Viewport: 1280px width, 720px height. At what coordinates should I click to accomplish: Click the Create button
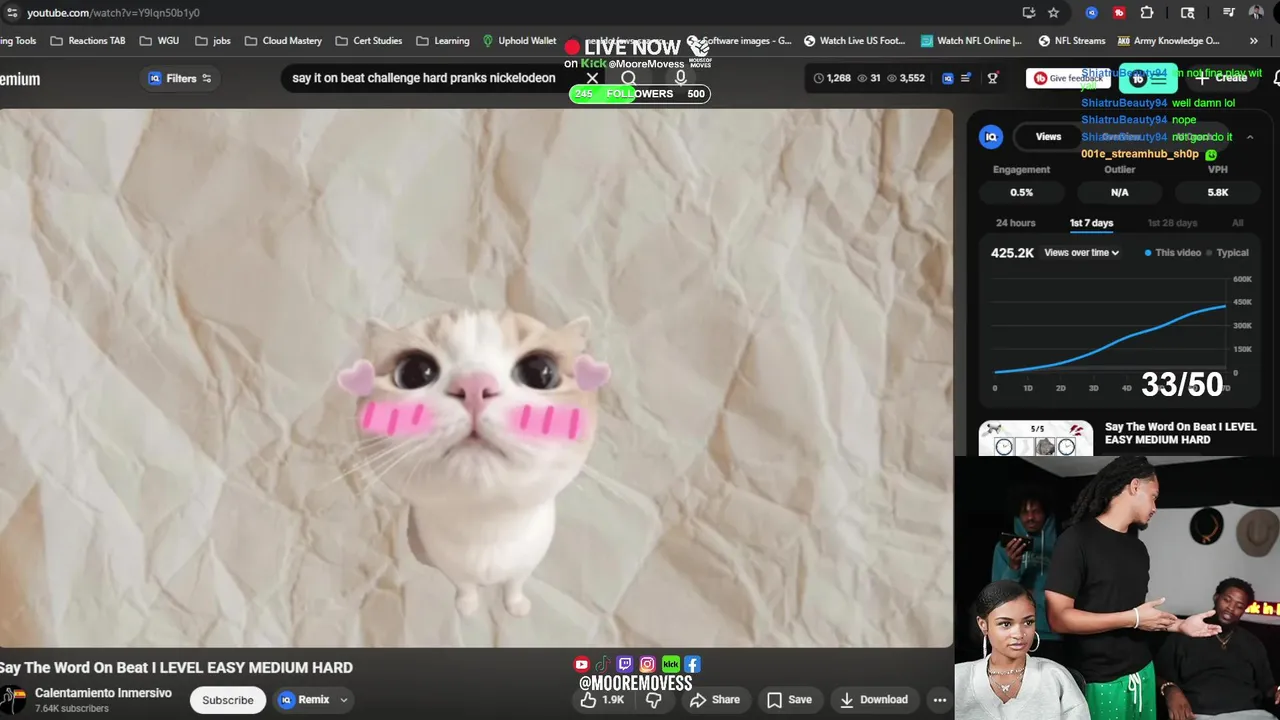point(1222,78)
